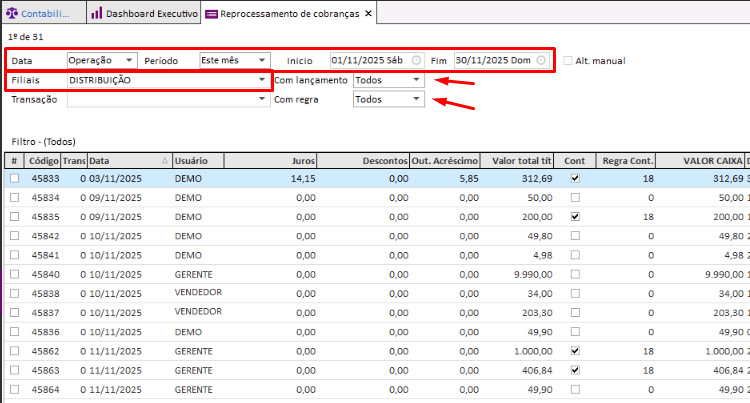Viewport: 750px width, 403px height.
Task: Click the Dashboard Executivo chart icon
Action: [x=96, y=13]
